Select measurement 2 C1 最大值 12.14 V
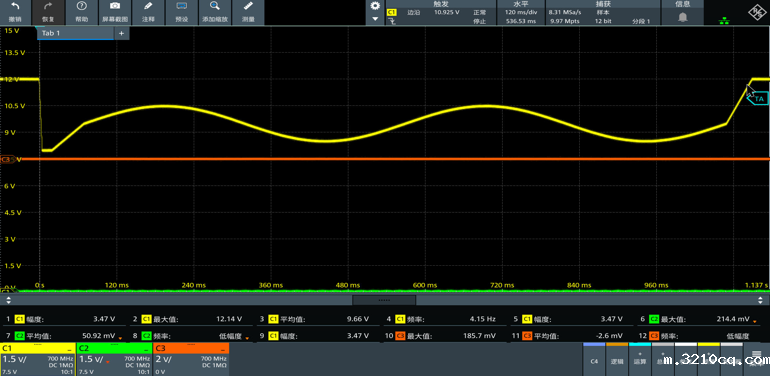This screenshot has width=770, height=376. (x=191, y=319)
